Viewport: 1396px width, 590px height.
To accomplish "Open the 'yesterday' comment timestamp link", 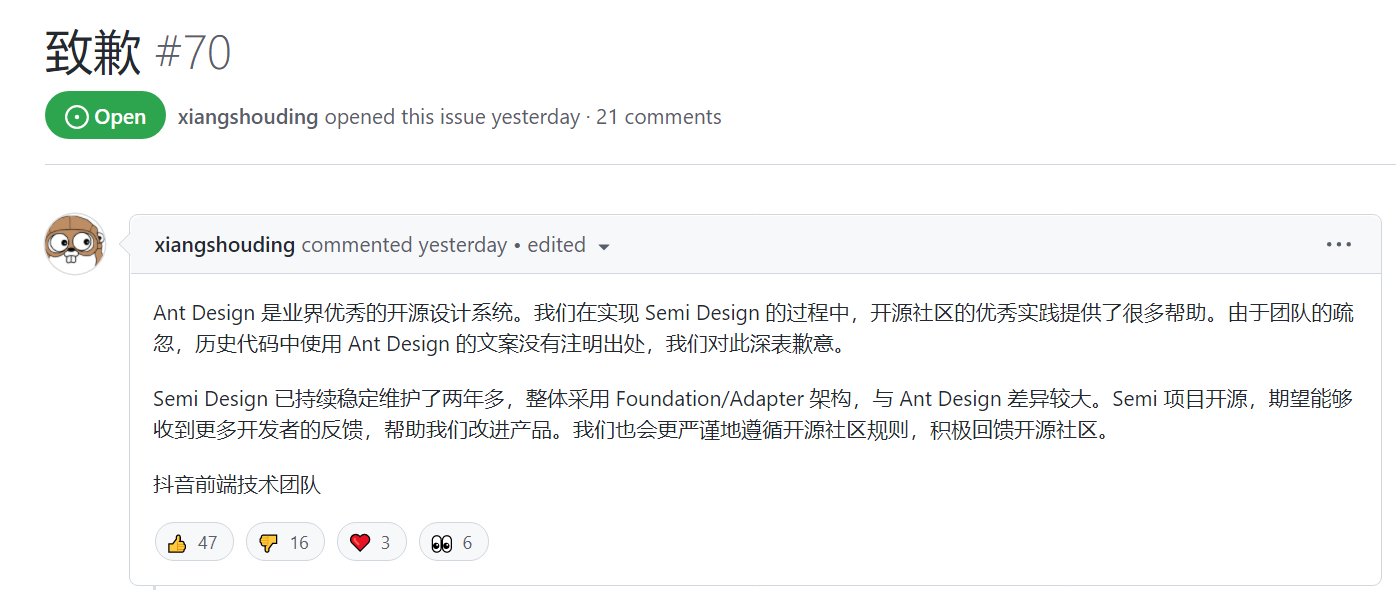I will [462, 245].
